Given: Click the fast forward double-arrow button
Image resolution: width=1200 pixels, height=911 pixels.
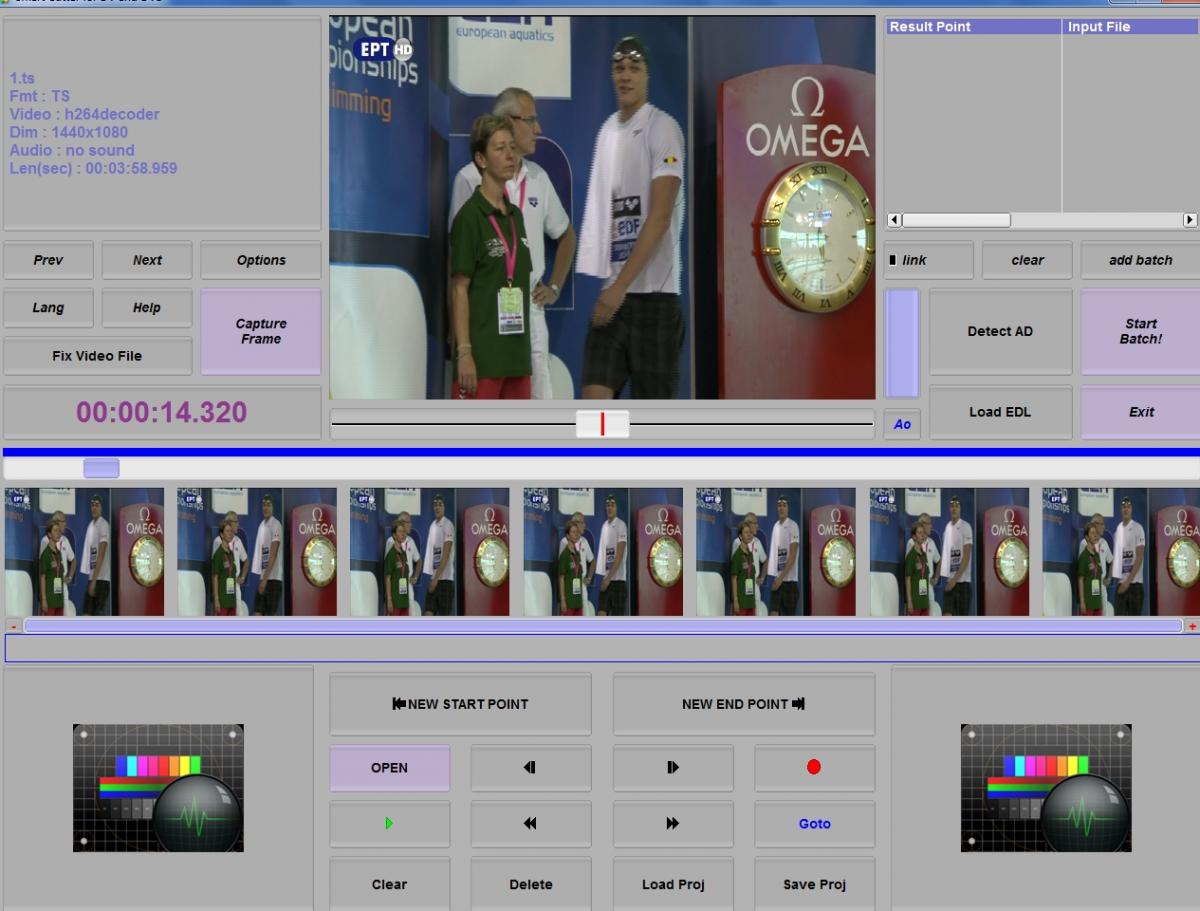Looking at the screenshot, I should (x=673, y=823).
